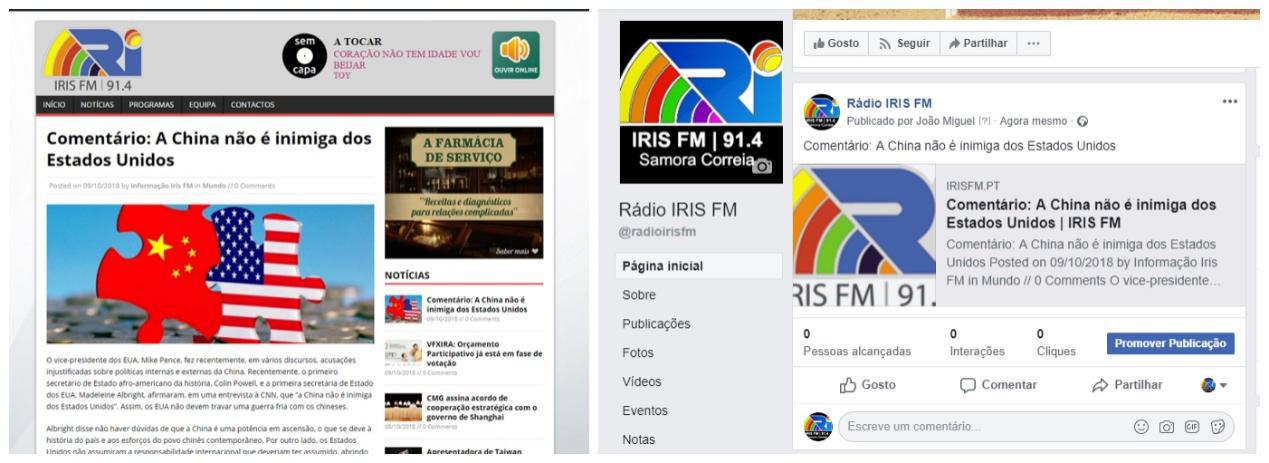Select Fotos in Facebook sidebar
This screenshot has height=463, width=1269.
tap(639, 353)
